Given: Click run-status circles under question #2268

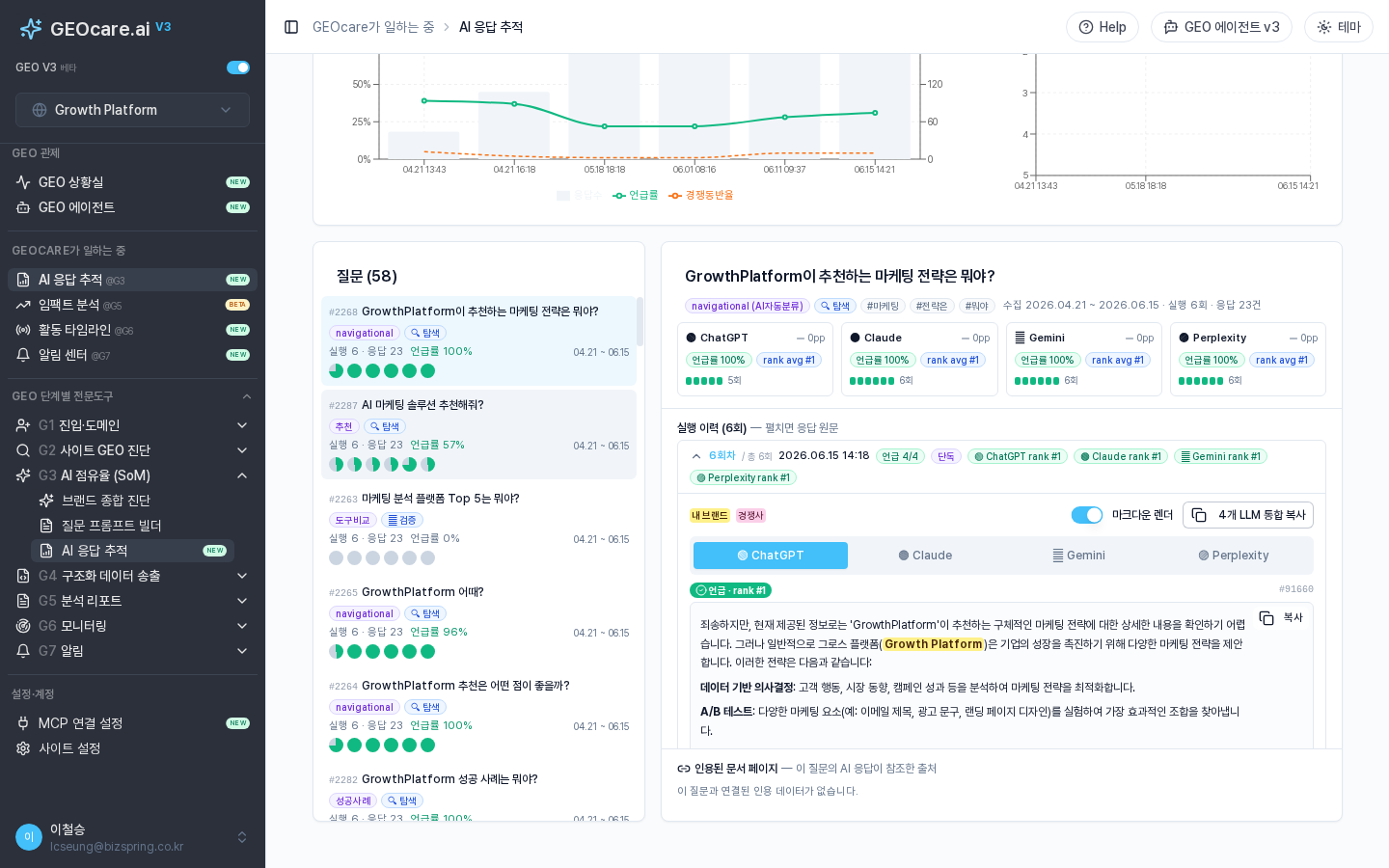Looking at the screenshot, I should pyautogui.click(x=382, y=370).
